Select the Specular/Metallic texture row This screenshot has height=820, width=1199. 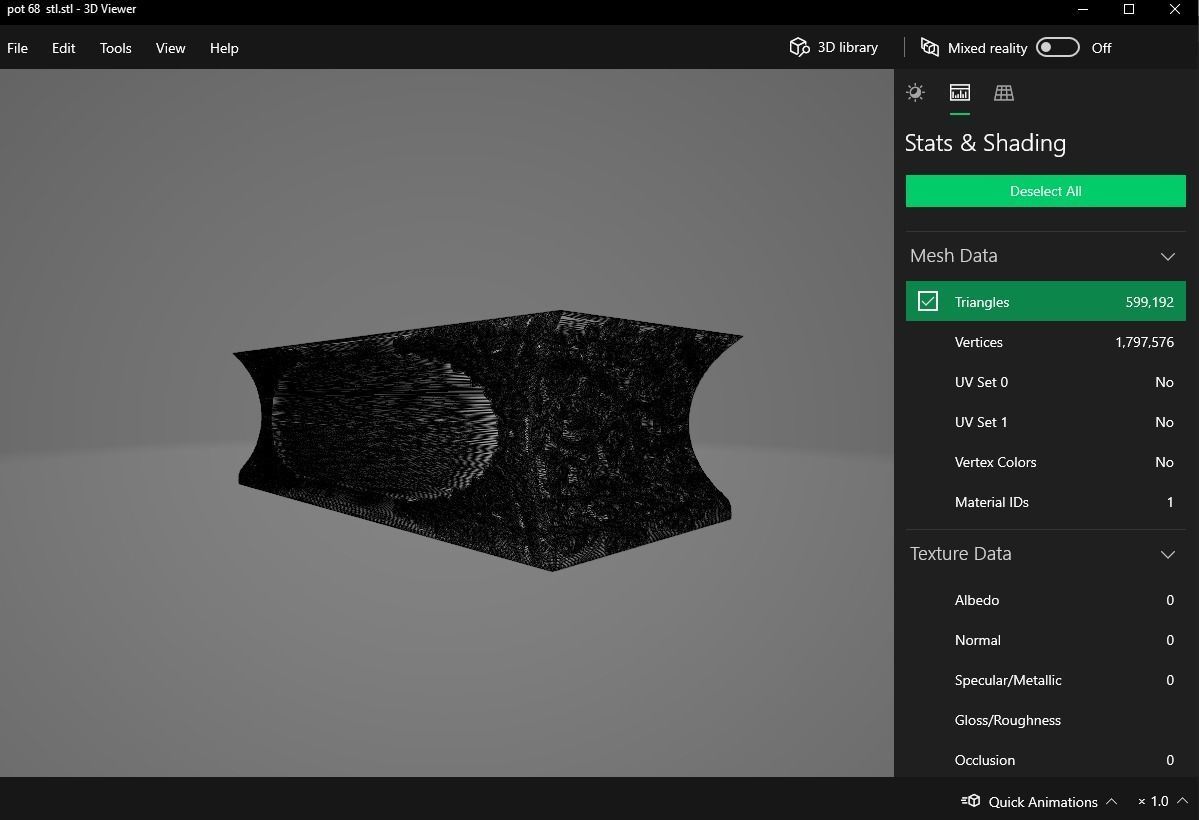click(x=1045, y=680)
